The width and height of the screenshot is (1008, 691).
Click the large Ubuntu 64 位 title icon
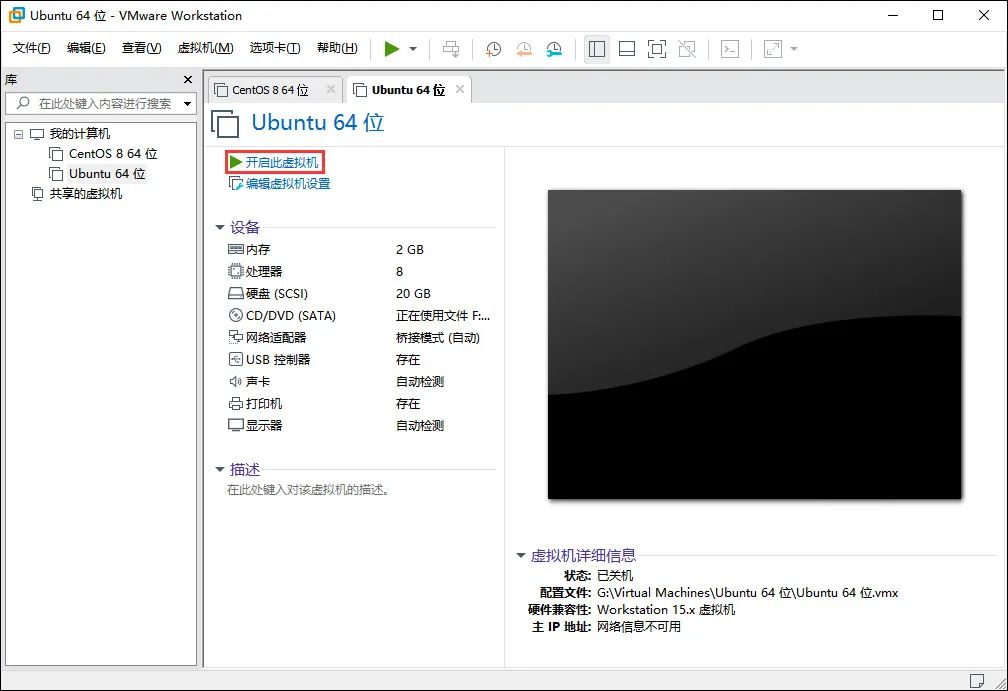coord(225,123)
